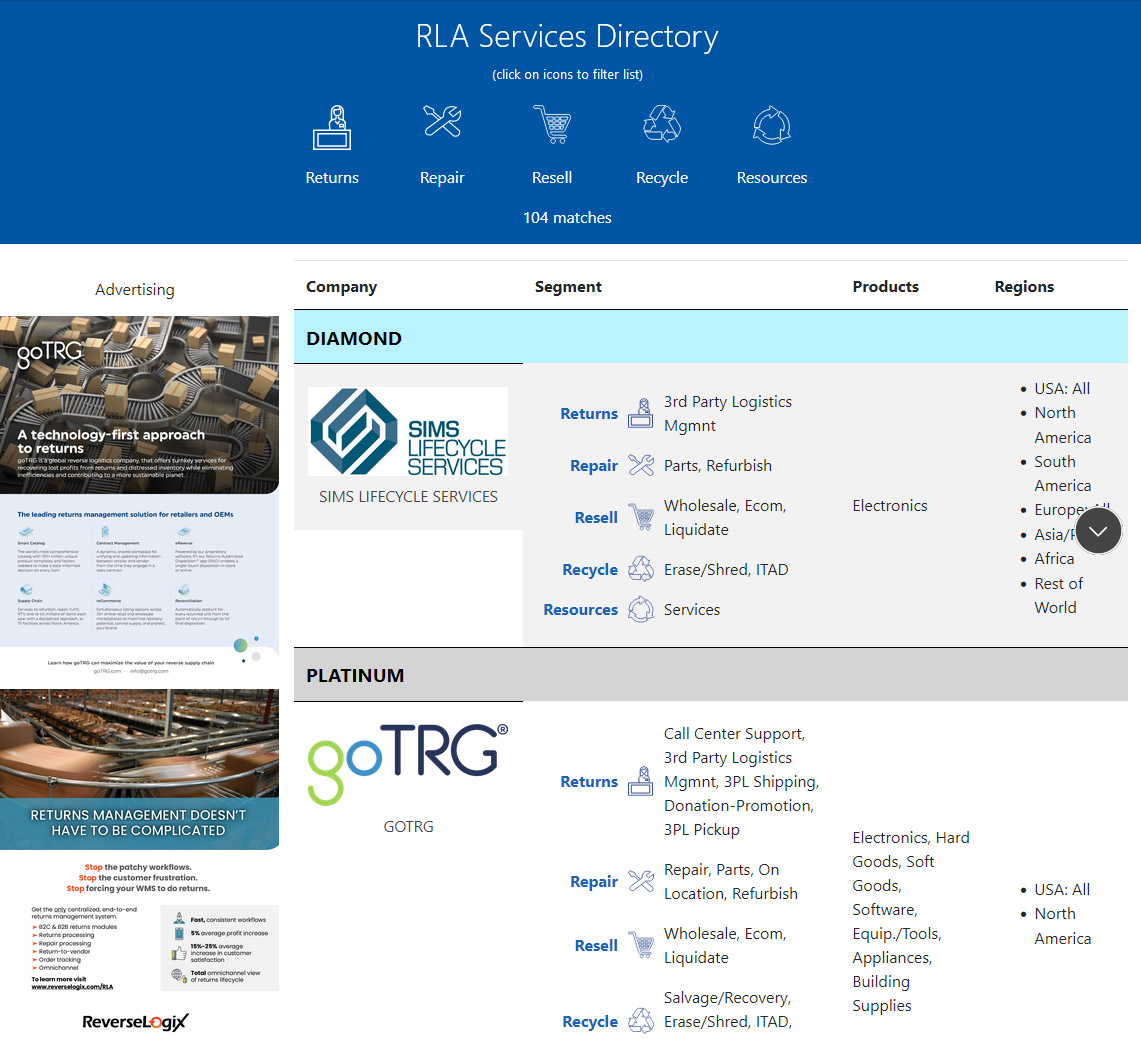Click the Recycle link in SIMS row
Image resolution: width=1141 pixels, height=1039 pixels.
(590, 570)
